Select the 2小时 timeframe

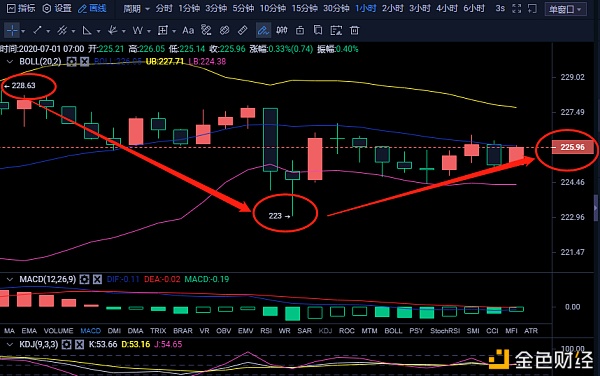coord(393,8)
